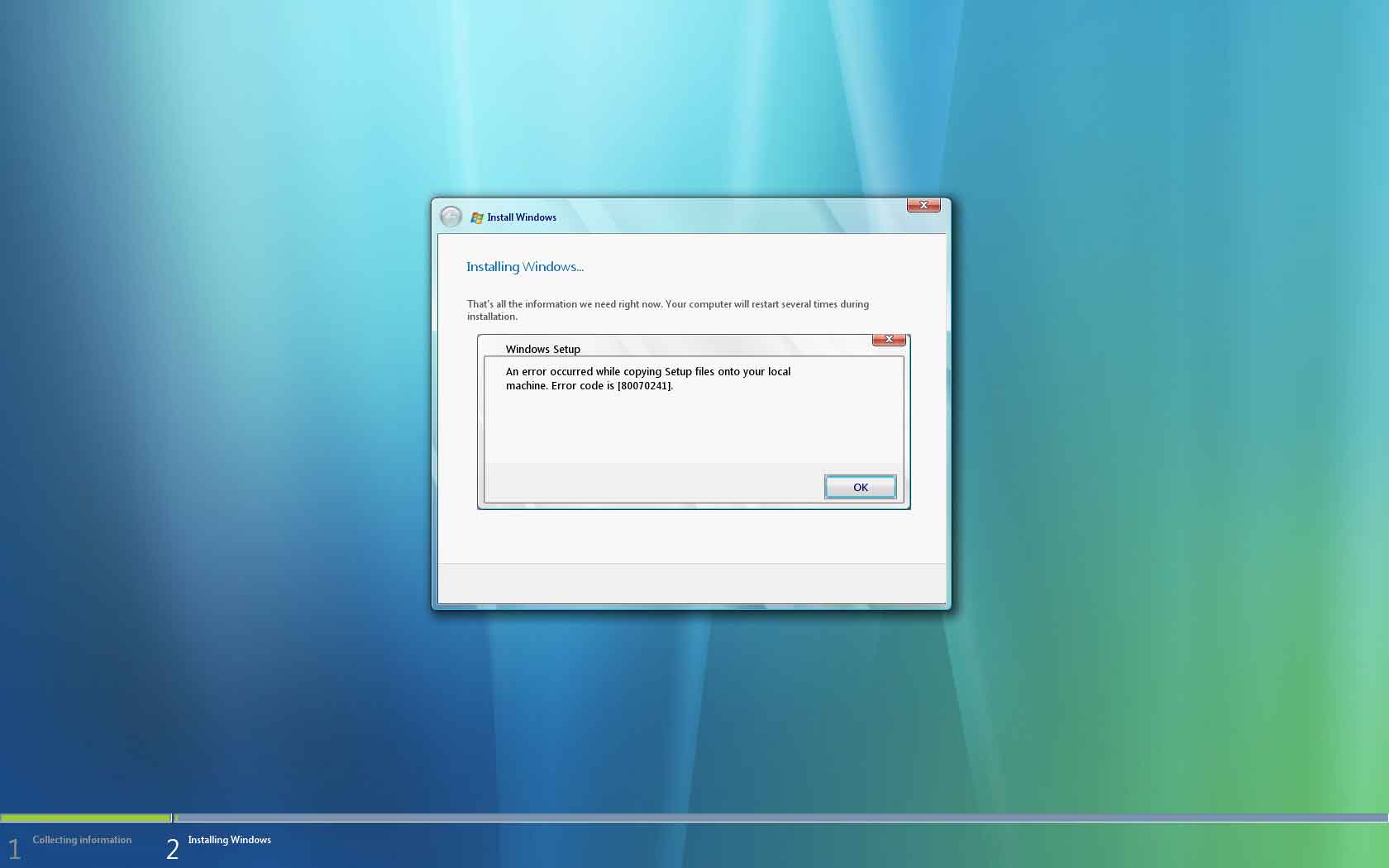
Task: Close the Windows Setup error dialog
Action: [889, 340]
